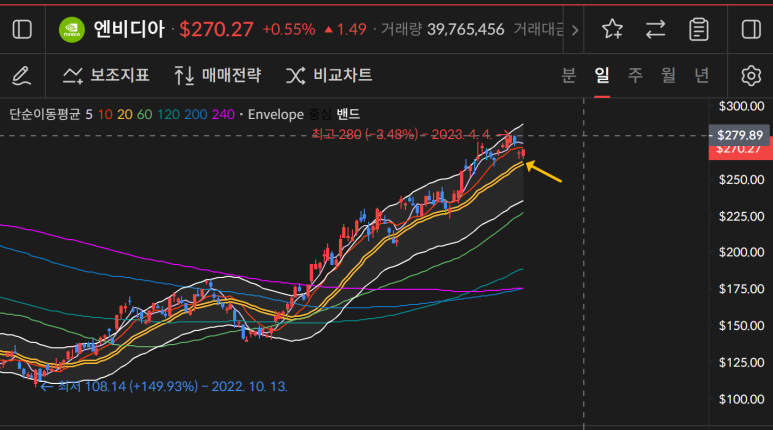Open the 보조지표 indicators menu

(106, 75)
